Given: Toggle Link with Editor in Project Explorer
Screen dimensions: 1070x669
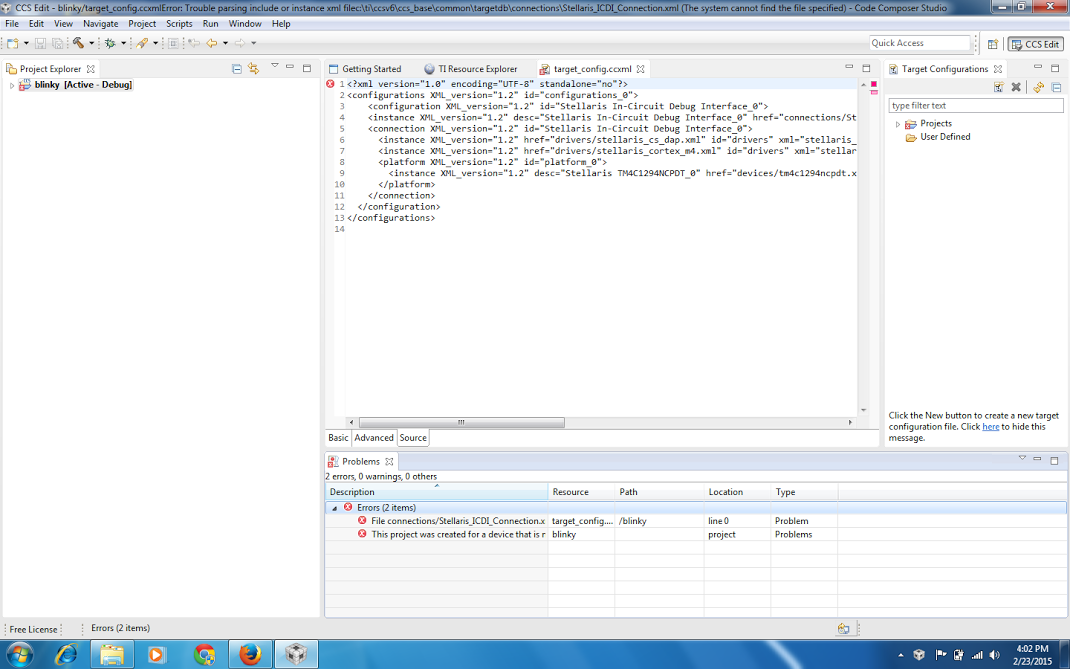Looking at the screenshot, I should coord(254,68).
